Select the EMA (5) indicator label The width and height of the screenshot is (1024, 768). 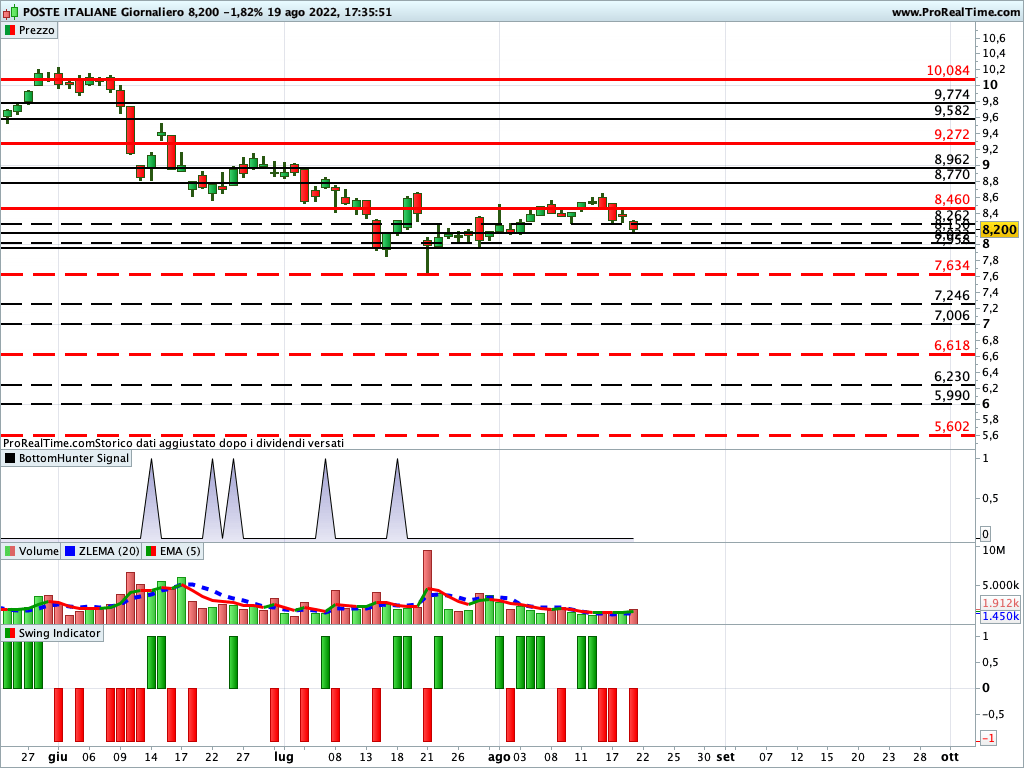coord(179,551)
